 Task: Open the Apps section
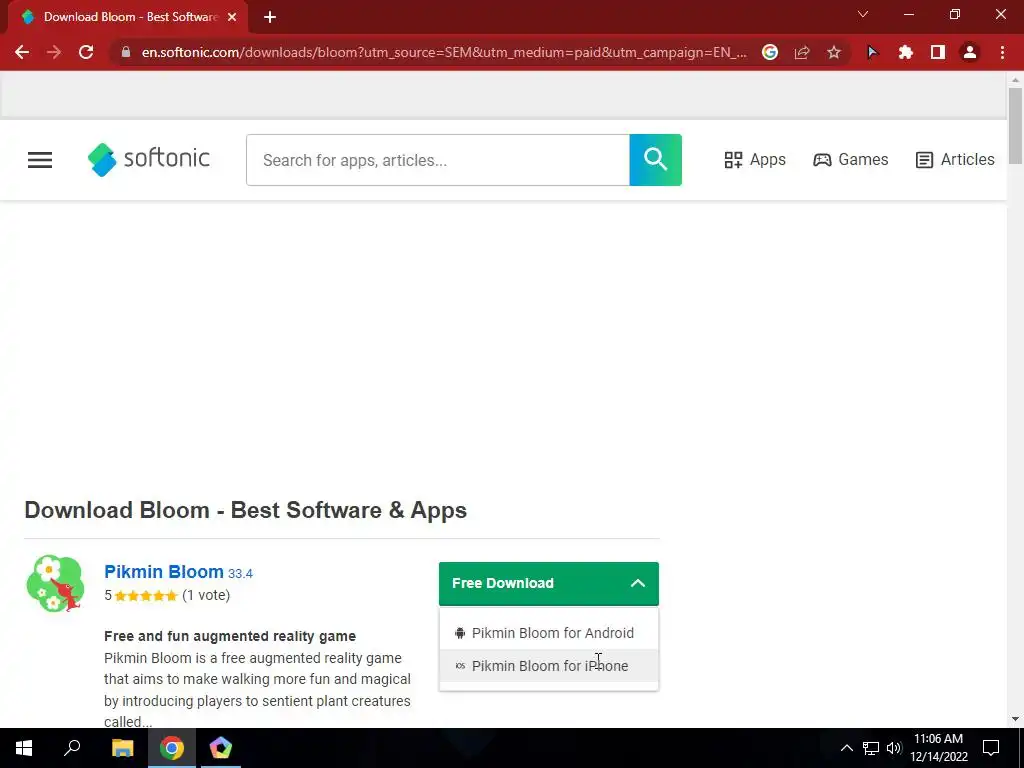click(x=755, y=160)
